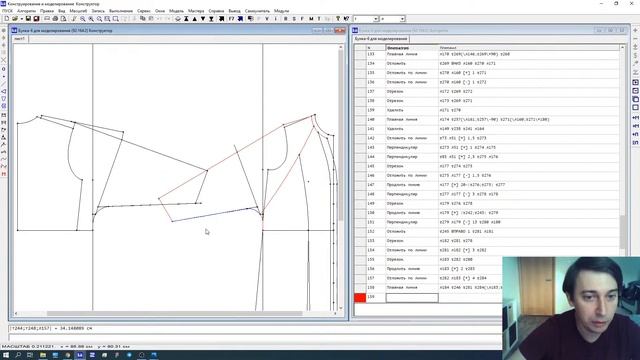
Task: Click row 147 Продлить линию operator cell
Action: tap(411, 184)
